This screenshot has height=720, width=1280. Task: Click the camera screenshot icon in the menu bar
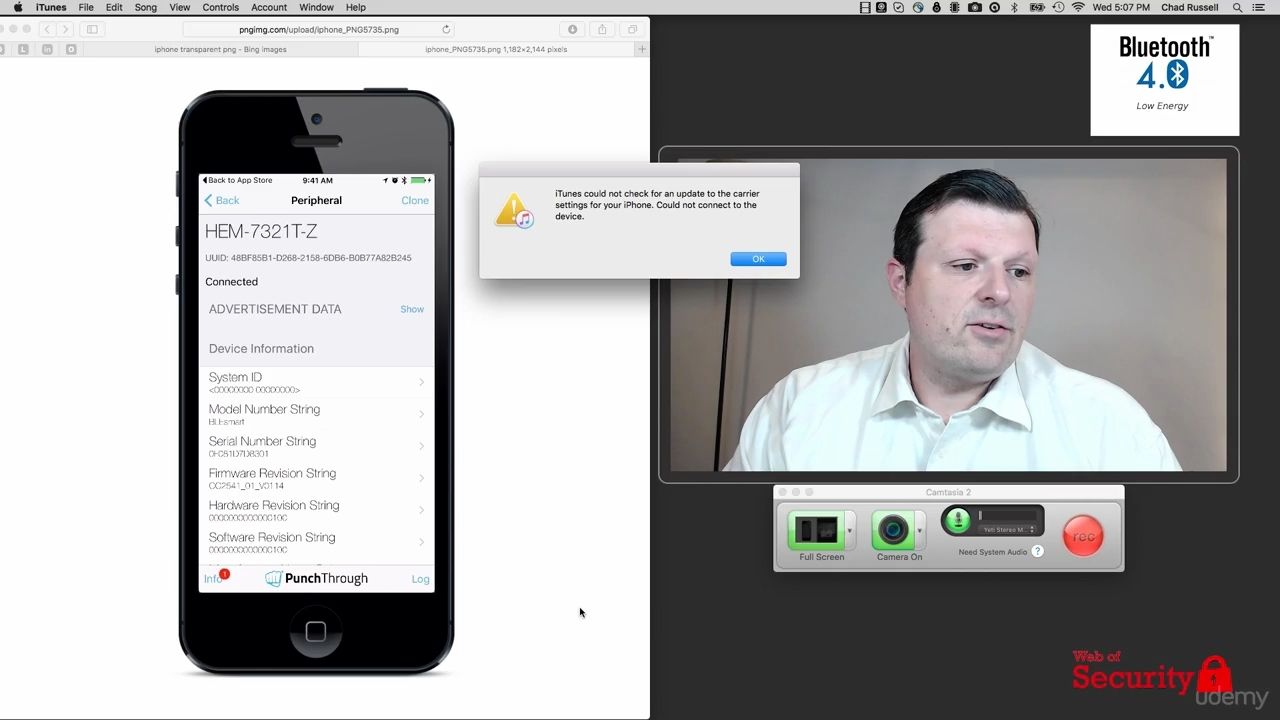point(975,7)
